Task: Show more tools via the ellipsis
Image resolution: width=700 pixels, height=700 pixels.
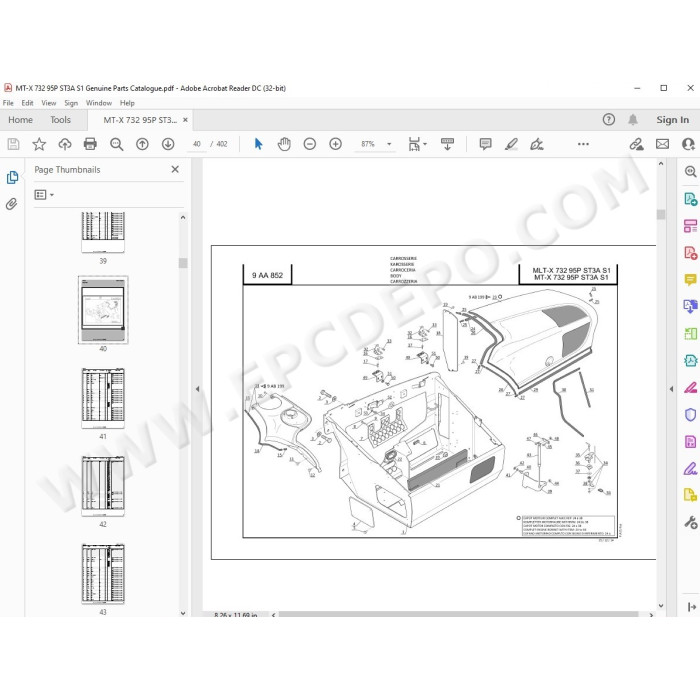Action: click(583, 144)
